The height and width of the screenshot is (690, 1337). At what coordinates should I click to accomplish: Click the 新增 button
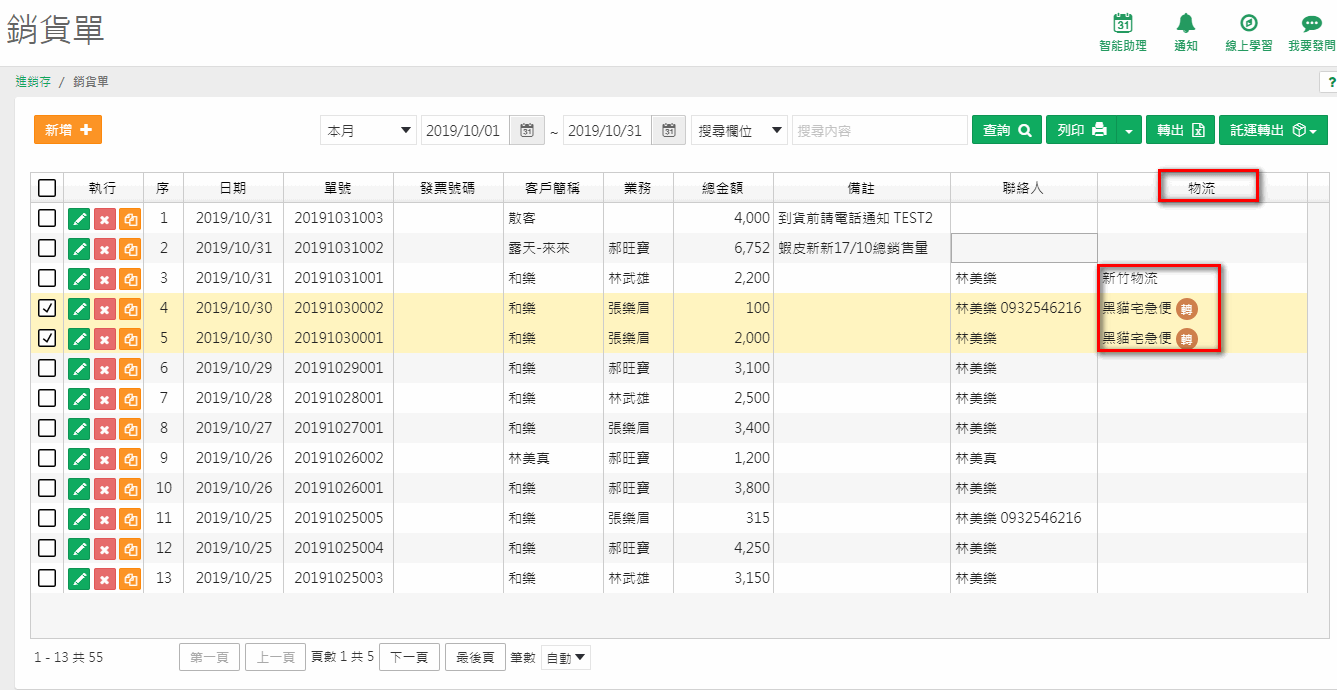coord(68,130)
